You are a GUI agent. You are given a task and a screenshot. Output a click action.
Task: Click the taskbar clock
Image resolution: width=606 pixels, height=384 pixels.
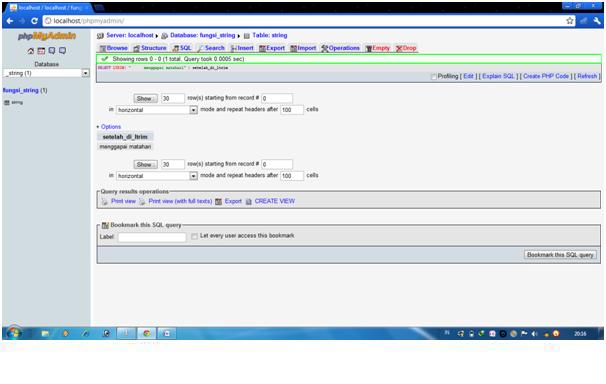pos(580,333)
